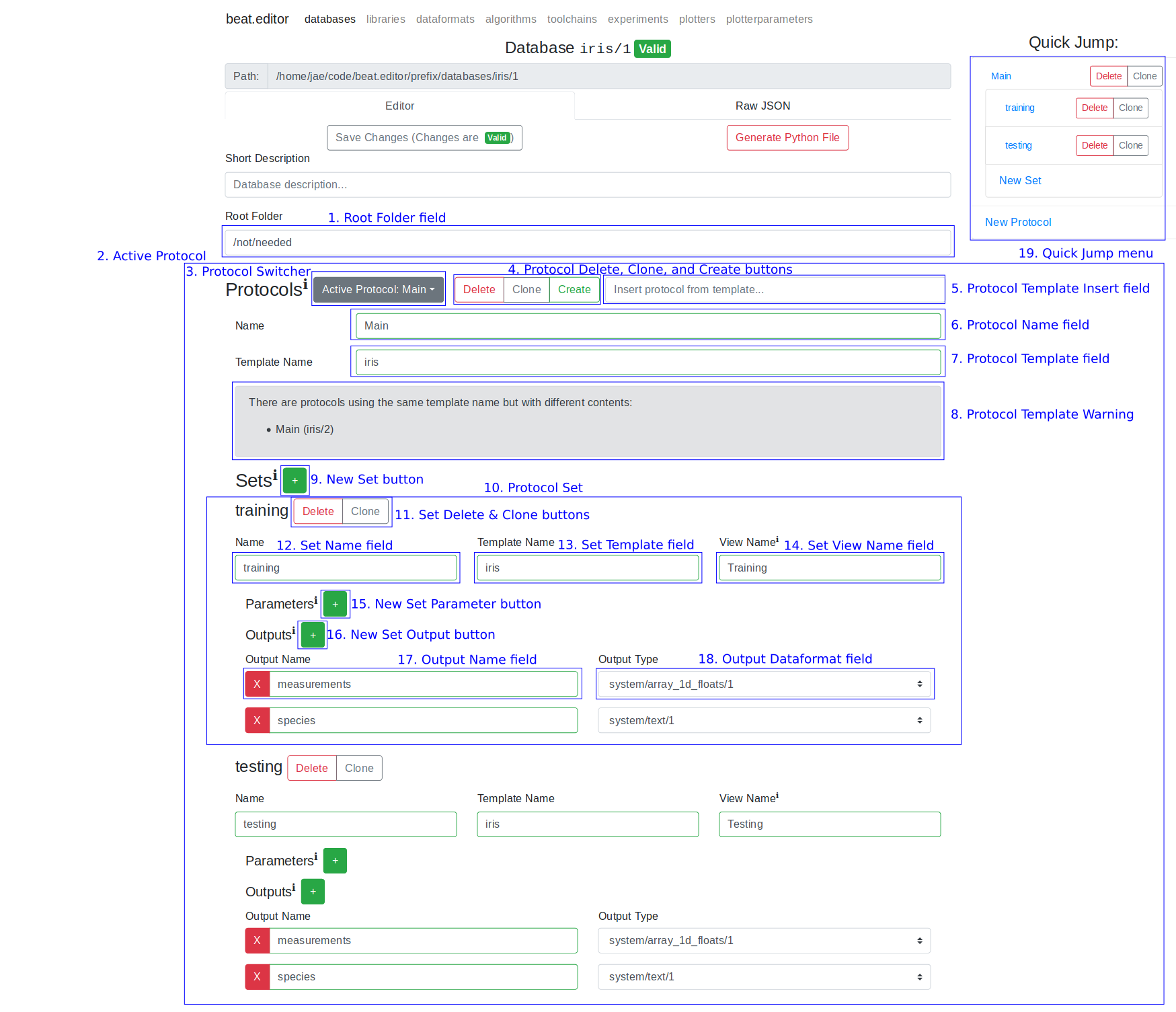Screen dimensions: 1176x1012
Task: Expand training measurements output type dropdown
Action: click(x=764, y=684)
